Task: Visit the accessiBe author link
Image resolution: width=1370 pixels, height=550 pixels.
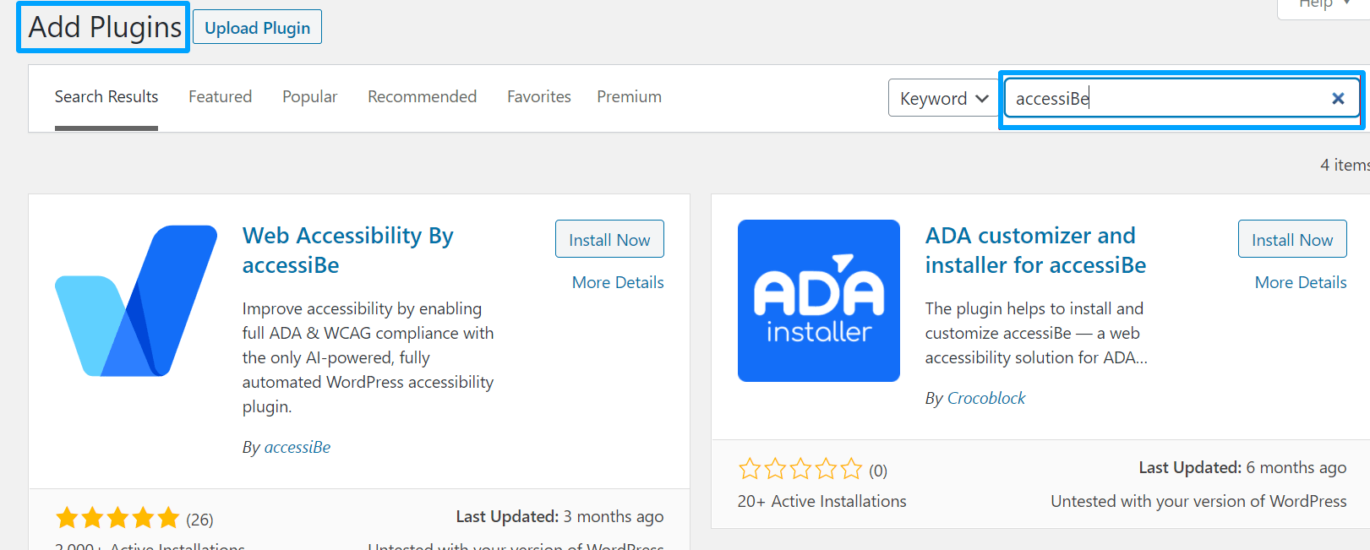Action: pyautogui.click(x=297, y=447)
